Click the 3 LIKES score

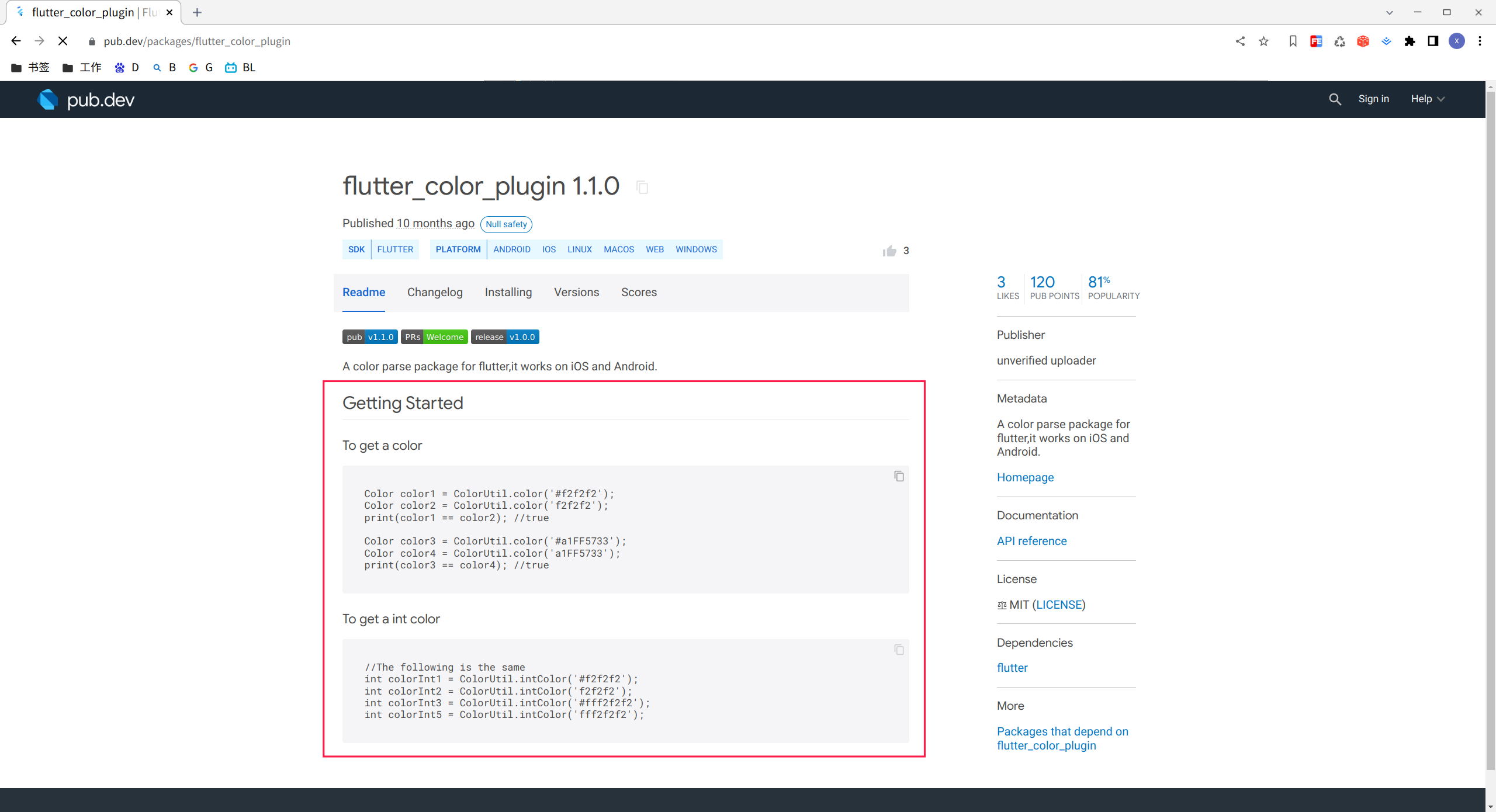(1007, 288)
